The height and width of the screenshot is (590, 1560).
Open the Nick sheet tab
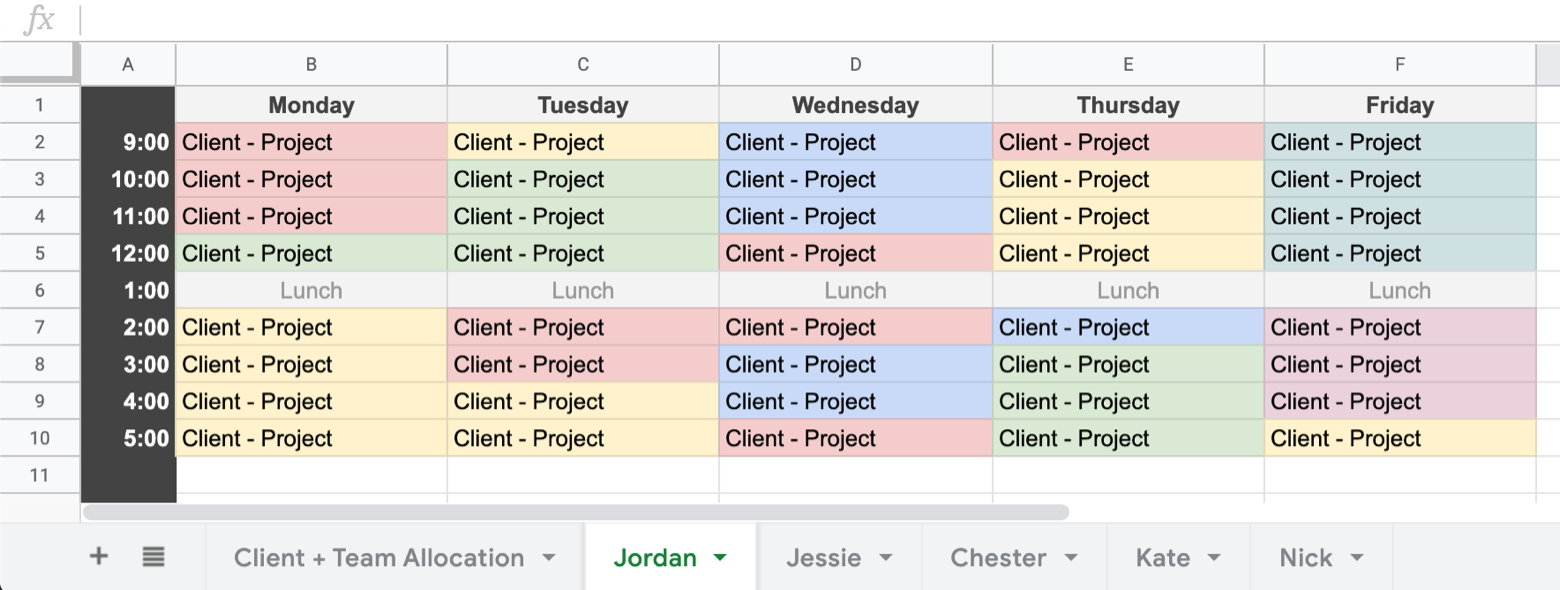[x=1306, y=558]
